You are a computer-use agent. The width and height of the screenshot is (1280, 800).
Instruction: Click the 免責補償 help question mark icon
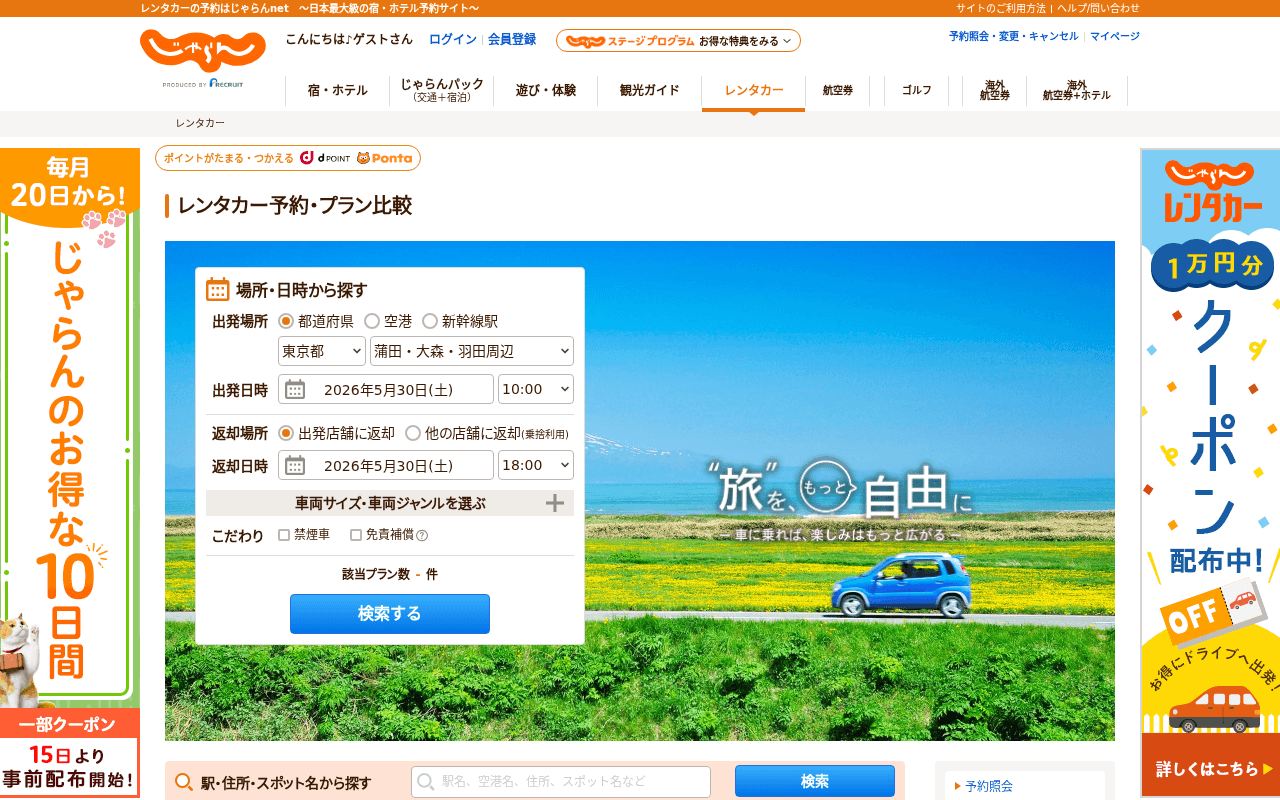tap(422, 535)
